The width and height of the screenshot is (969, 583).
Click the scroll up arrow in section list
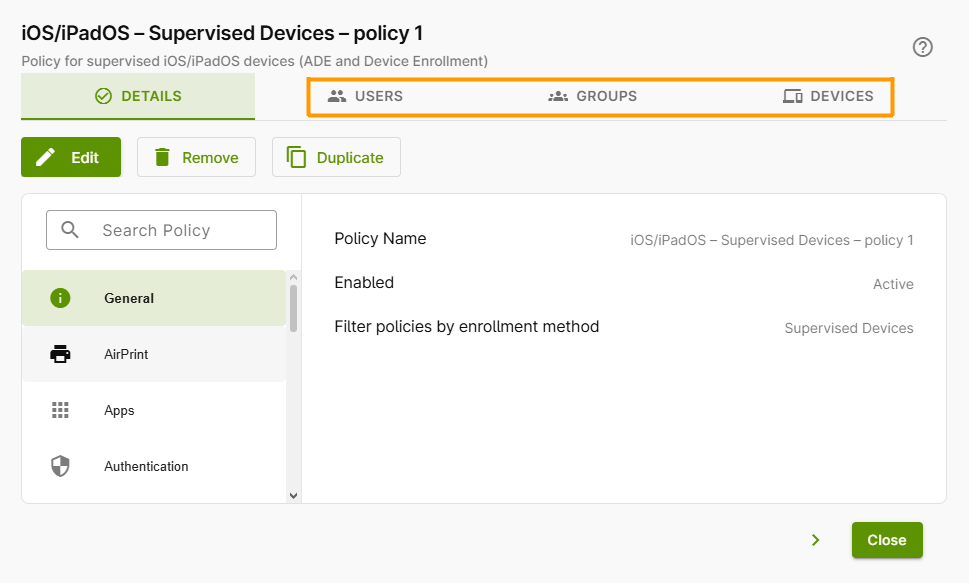click(x=294, y=278)
